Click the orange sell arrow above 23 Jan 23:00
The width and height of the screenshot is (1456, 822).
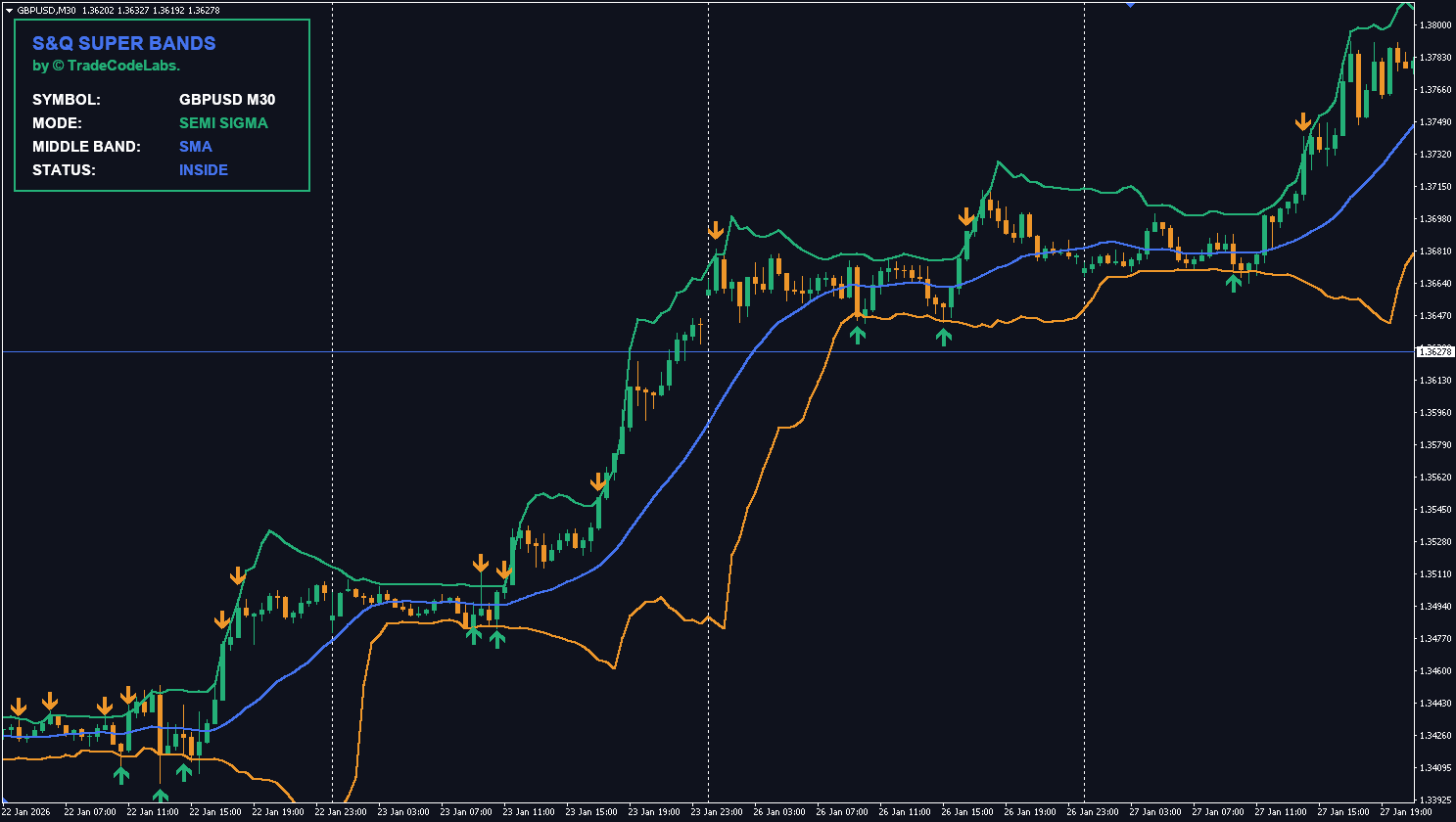716,231
